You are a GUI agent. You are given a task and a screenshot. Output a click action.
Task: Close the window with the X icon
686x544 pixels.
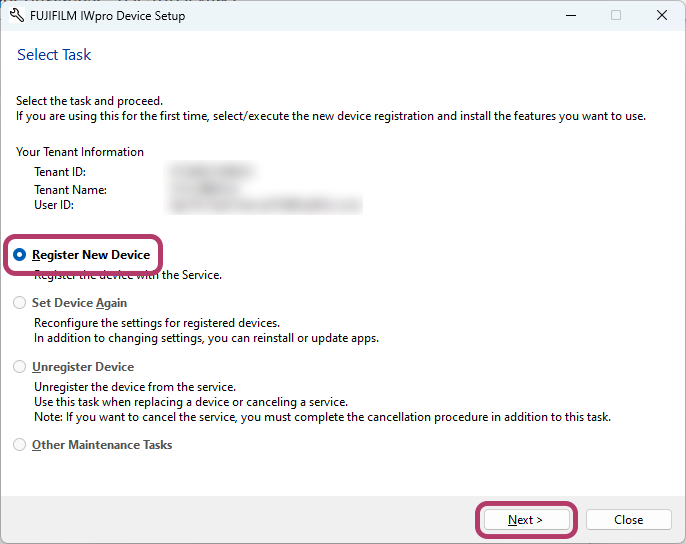point(662,15)
